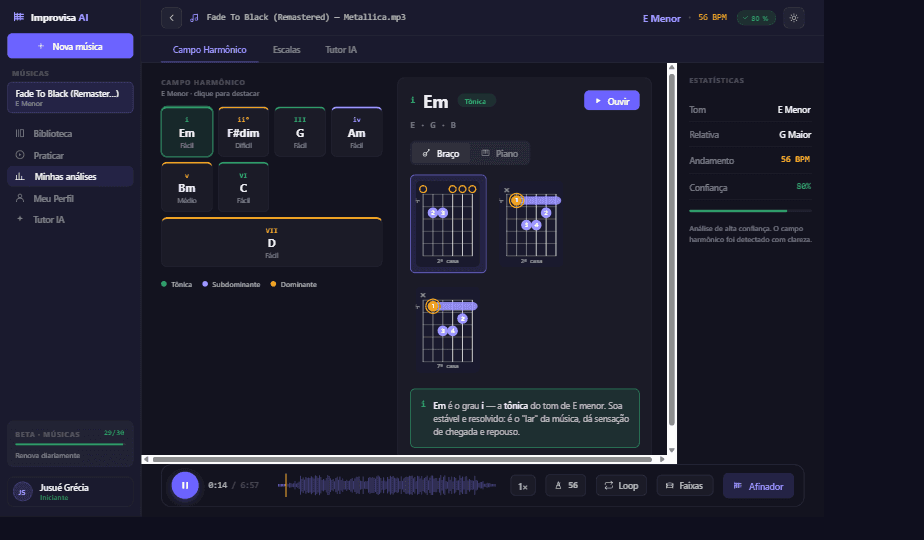The height and width of the screenshot is (540, 924).
Task: Select Minhas análises in the sidebar
Action: 70,176
